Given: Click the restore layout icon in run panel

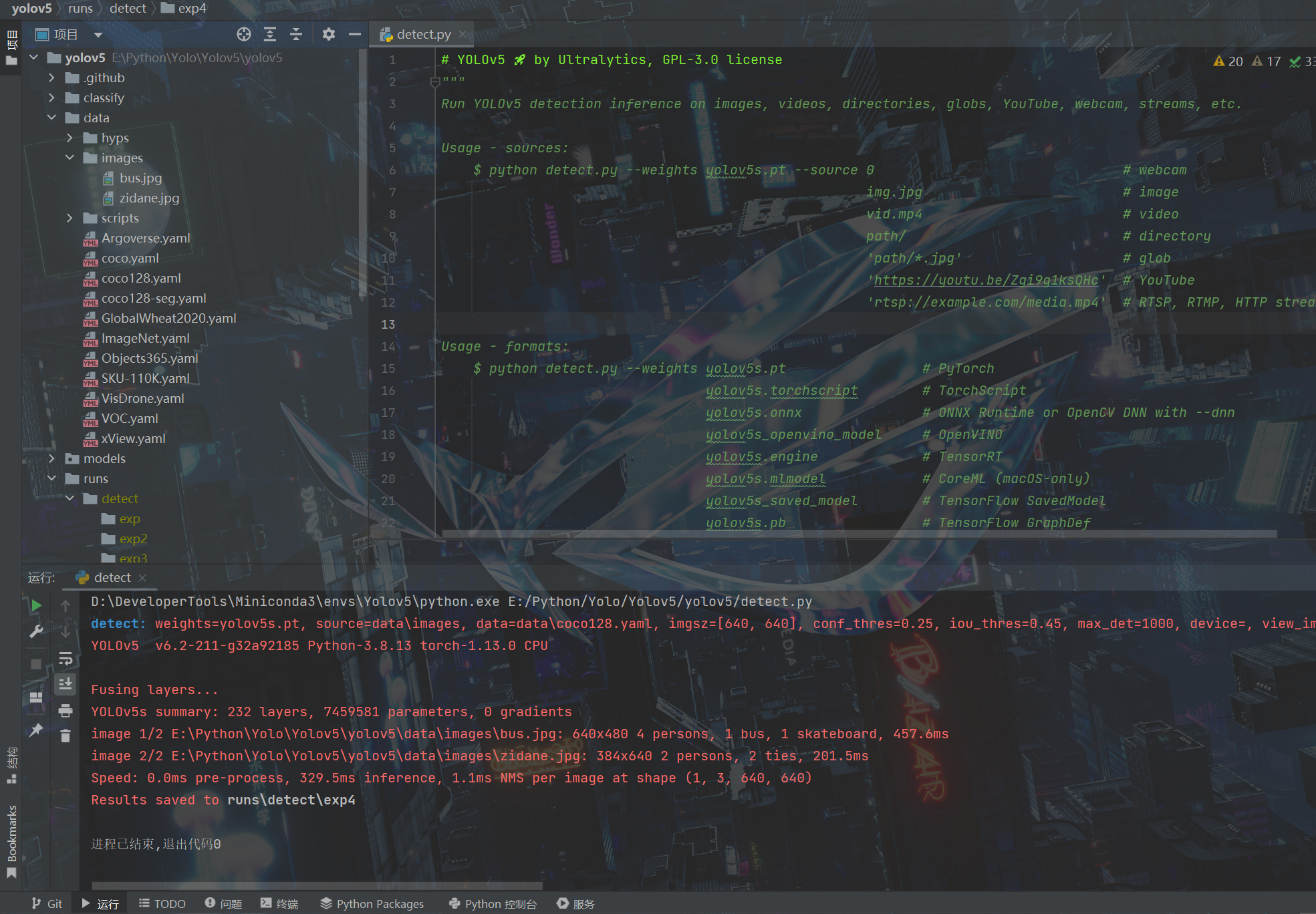Looking at the screenshot, I should (36, 697).
